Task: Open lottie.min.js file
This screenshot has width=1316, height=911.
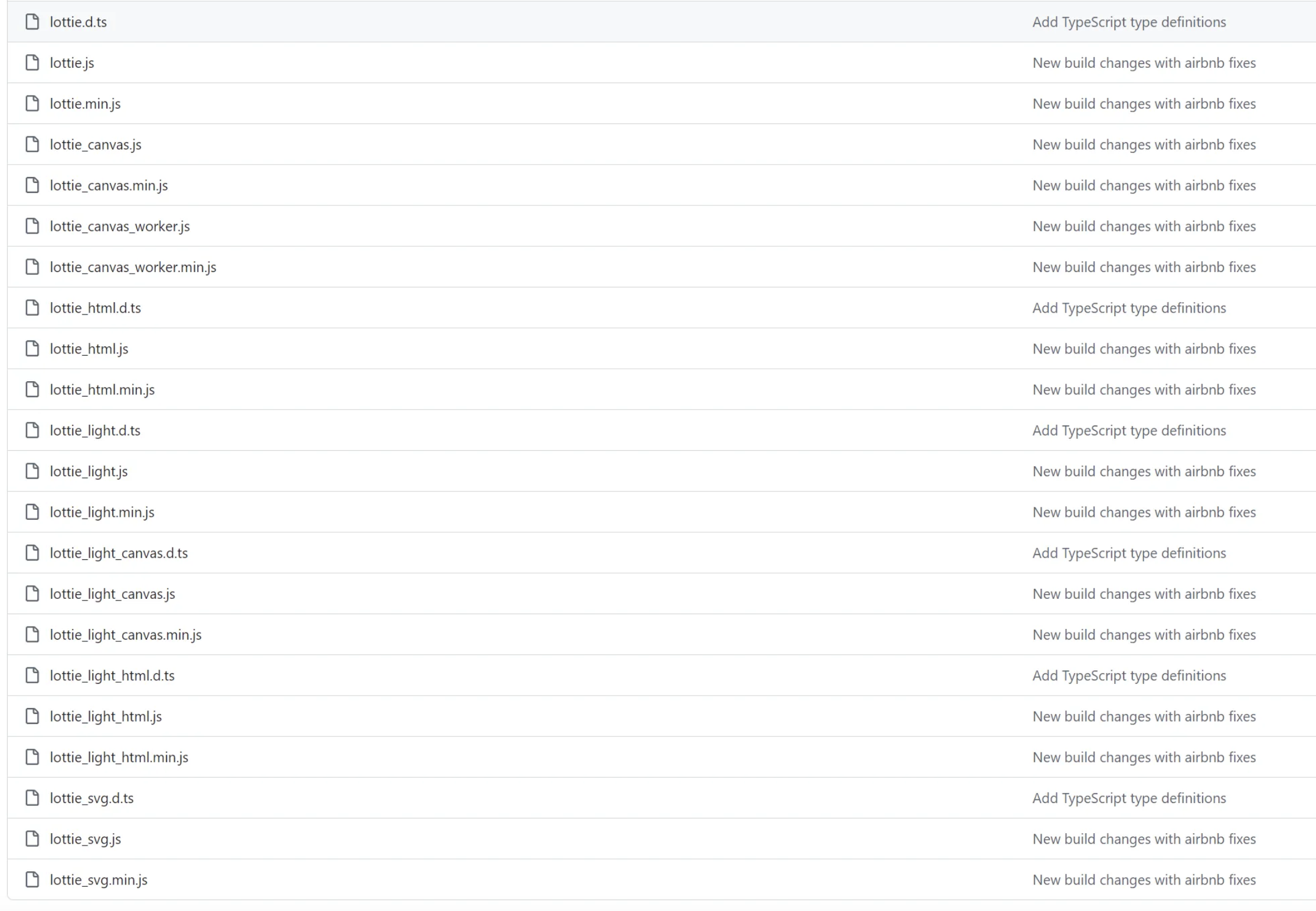Action: click(85, 103)
